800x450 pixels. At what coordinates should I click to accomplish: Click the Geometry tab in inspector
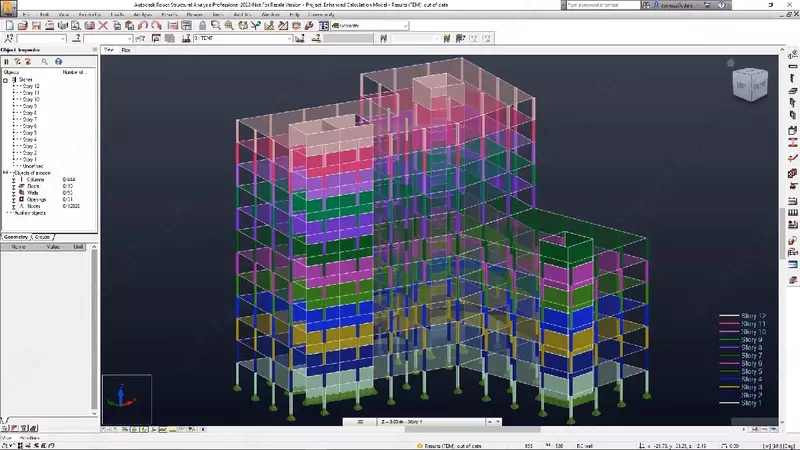pos(16,237)
